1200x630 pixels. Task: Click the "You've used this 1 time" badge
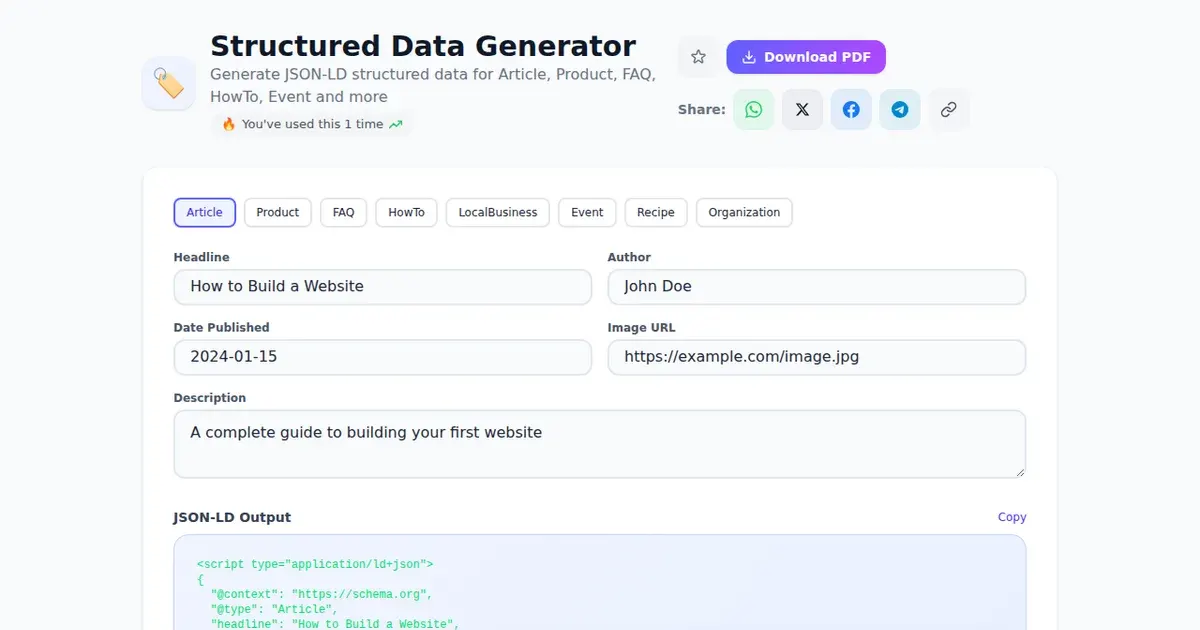pyautogui.click(x=312, y=124)
